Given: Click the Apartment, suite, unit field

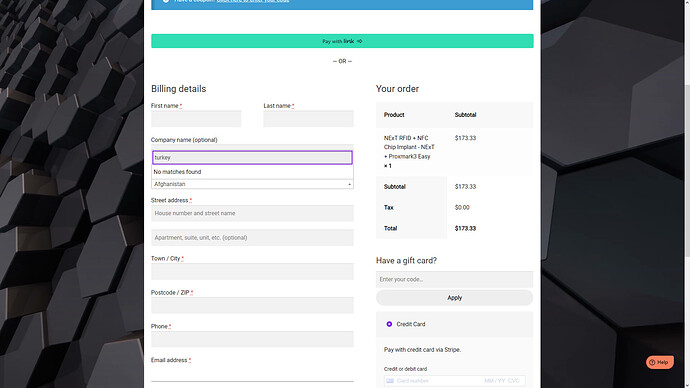Looking at the screenshot, I should tap(252, 238).
